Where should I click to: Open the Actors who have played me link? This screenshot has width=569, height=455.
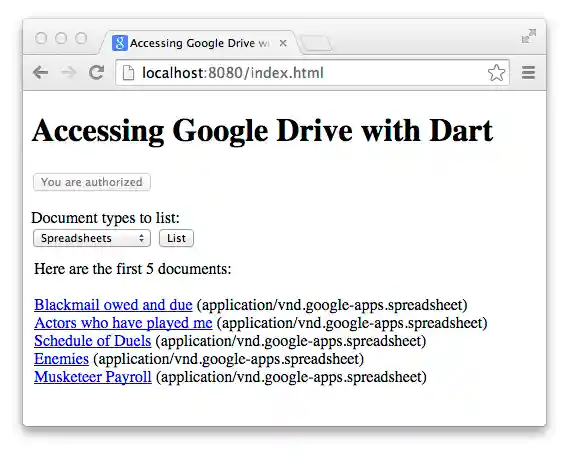pyautogui.click(x=123, y=323)
